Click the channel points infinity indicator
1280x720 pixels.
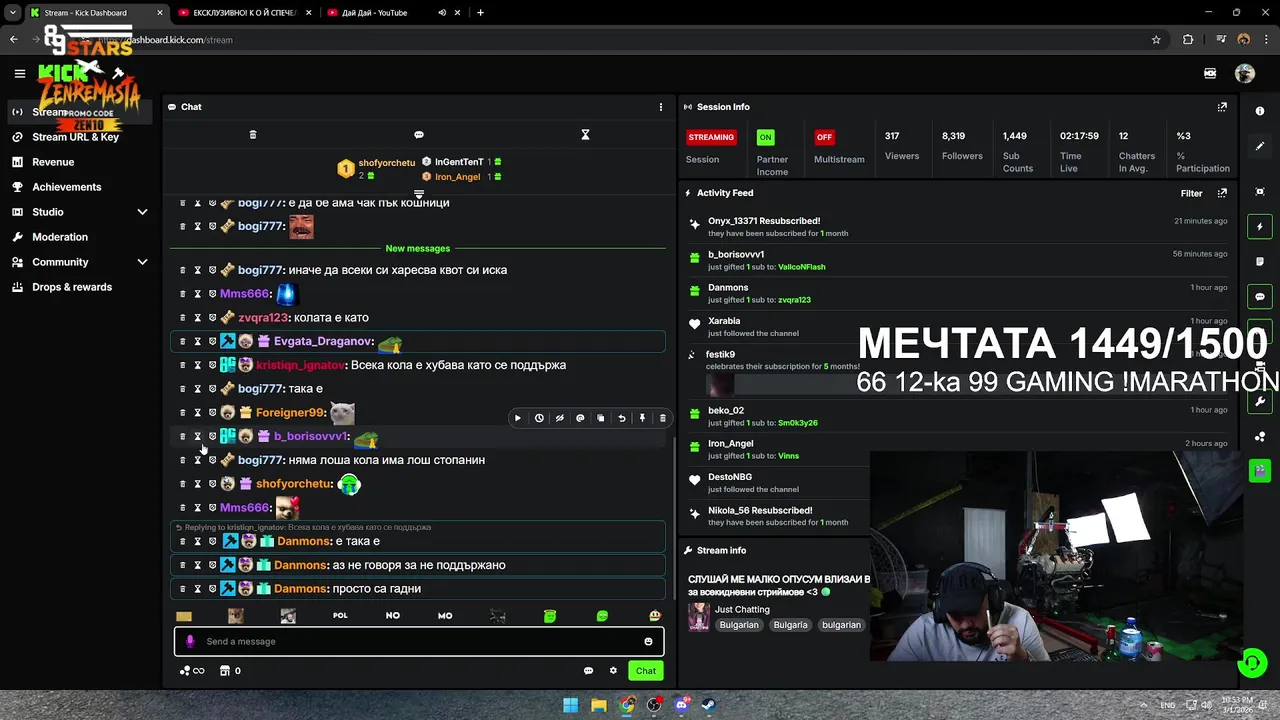click(192, 671)
